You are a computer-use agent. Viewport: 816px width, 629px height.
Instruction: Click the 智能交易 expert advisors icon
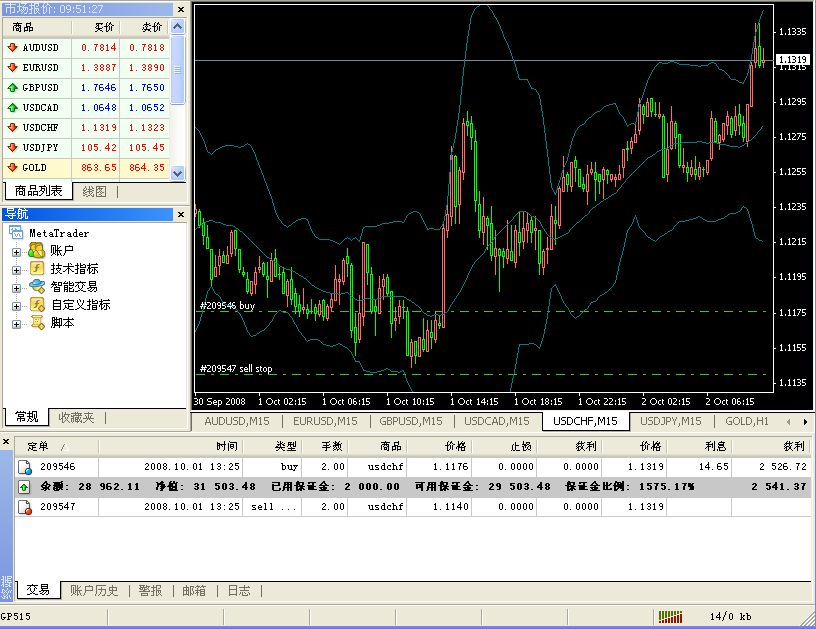(37, 287)
